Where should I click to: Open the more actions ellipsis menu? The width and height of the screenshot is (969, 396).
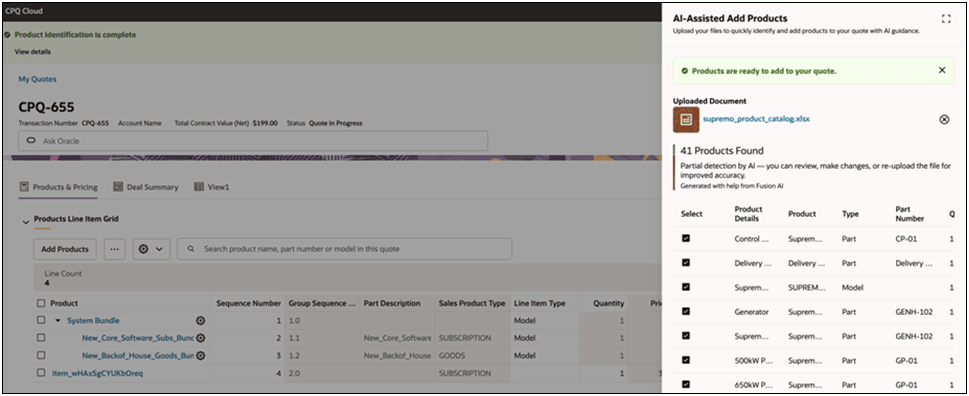(114, 249)
